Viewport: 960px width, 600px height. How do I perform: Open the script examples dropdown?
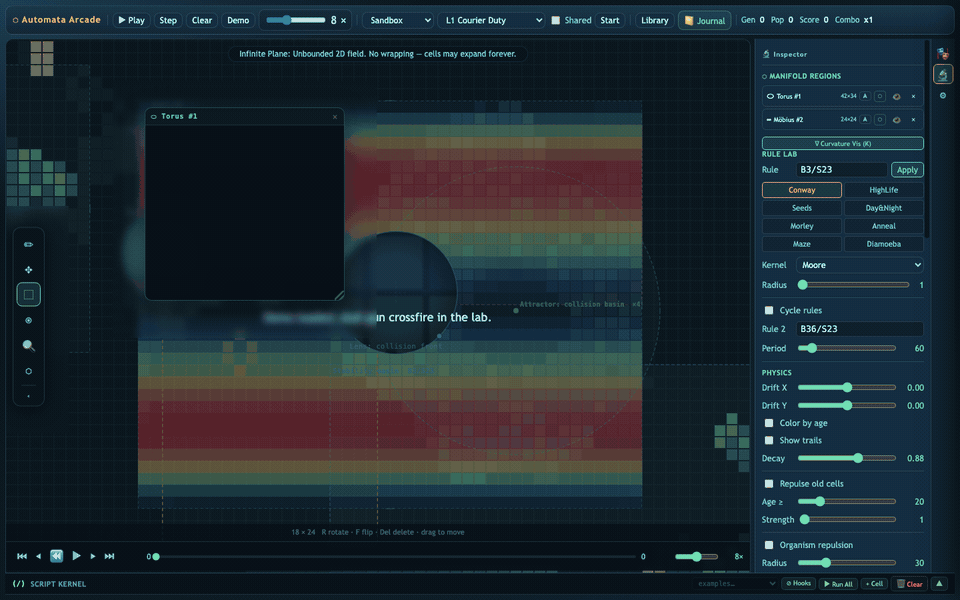point(736,583)
